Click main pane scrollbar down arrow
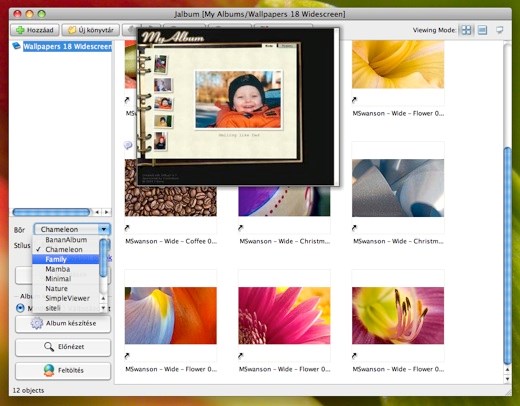Image resolution: width=520 pixels, height=406 pixels. coord(507,379)
